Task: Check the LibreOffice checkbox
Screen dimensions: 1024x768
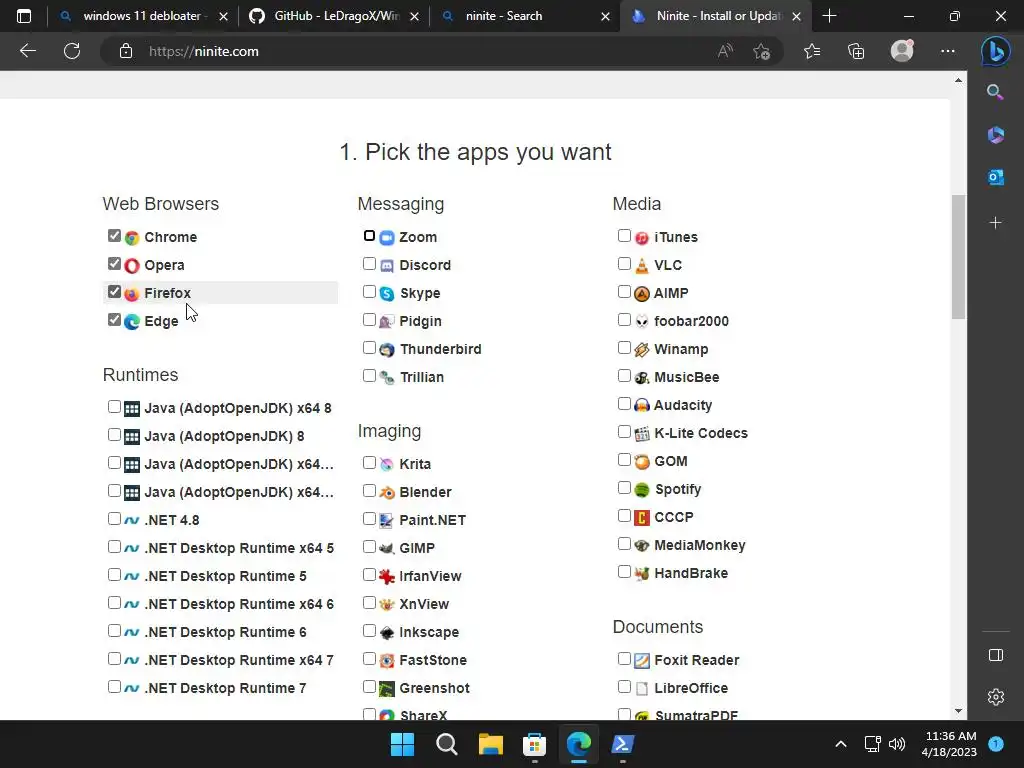Action: click(624, 687)
